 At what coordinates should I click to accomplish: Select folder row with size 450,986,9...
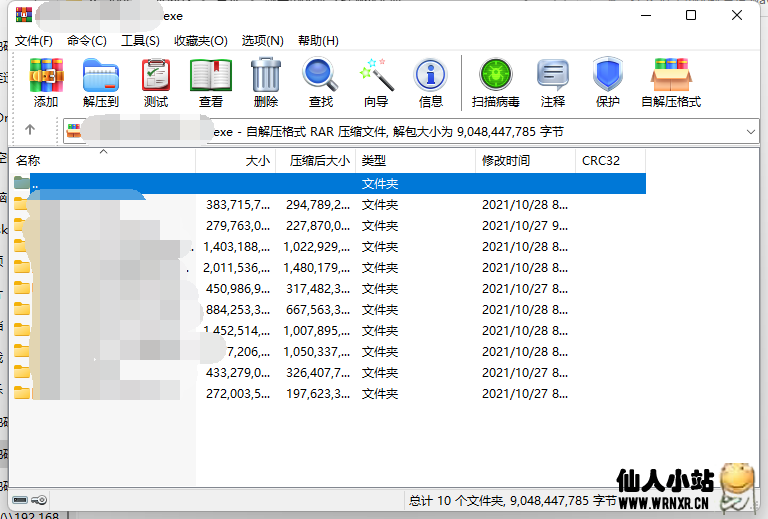[328, 289]
